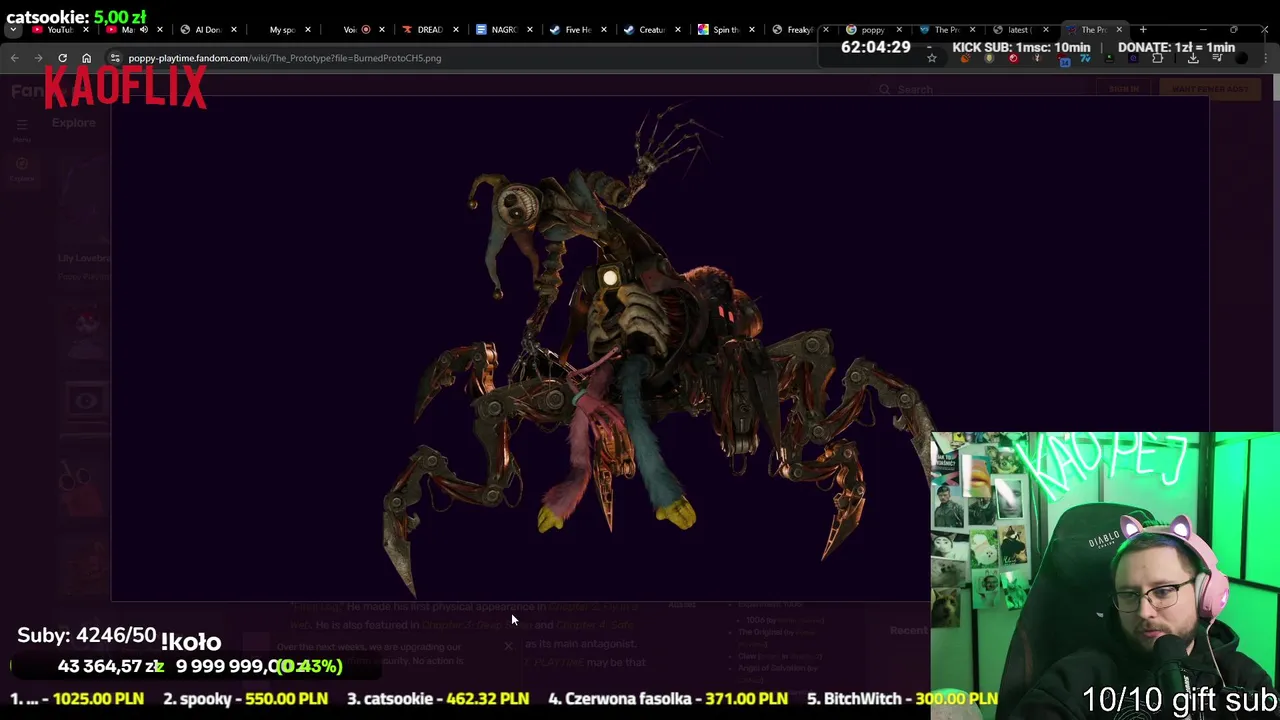Click the 62:04:29 stream timer

tap(876, 47)
